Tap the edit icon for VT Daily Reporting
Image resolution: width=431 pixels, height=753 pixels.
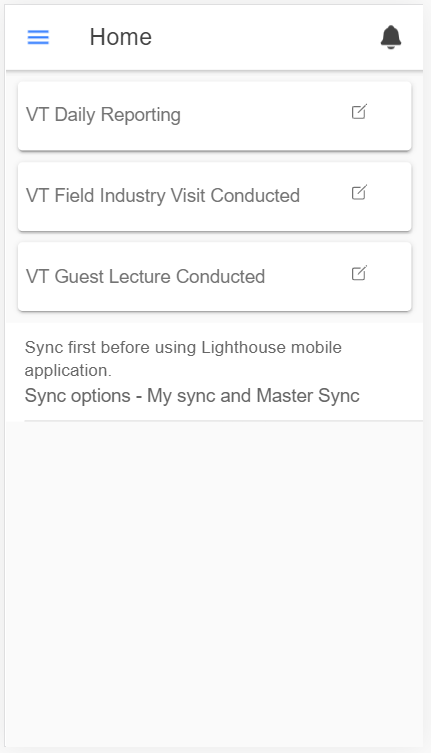pos(359,111)
